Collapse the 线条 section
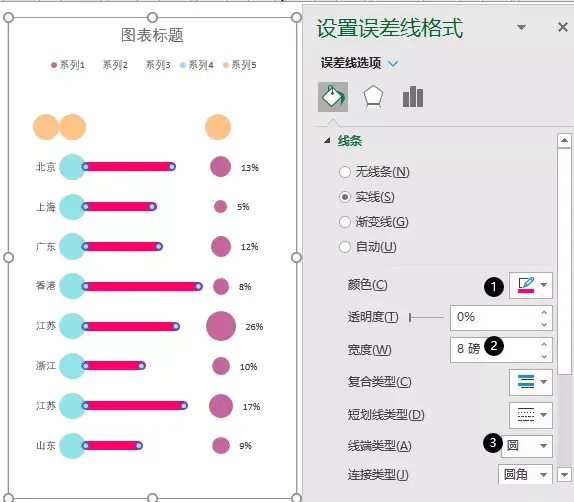The width and height of the screenshot is (574, 502). tap(327, 140)
